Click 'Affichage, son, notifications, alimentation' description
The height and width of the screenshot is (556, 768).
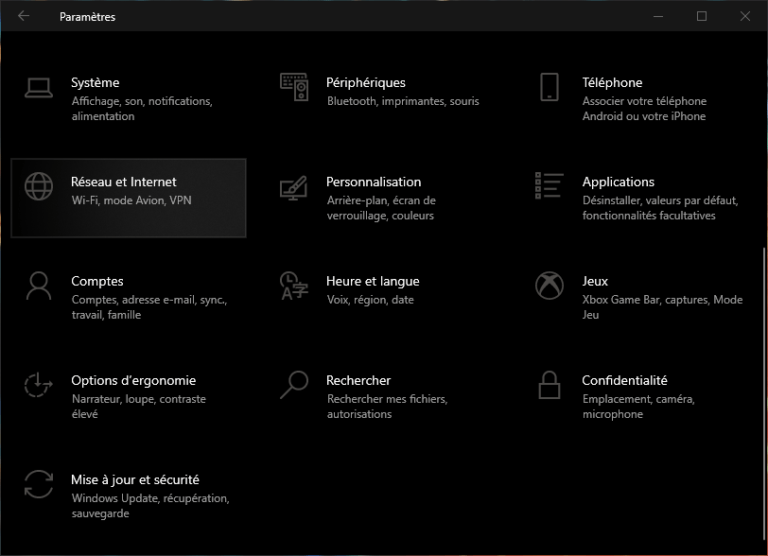pyautogui.click(x=142, y=109)
